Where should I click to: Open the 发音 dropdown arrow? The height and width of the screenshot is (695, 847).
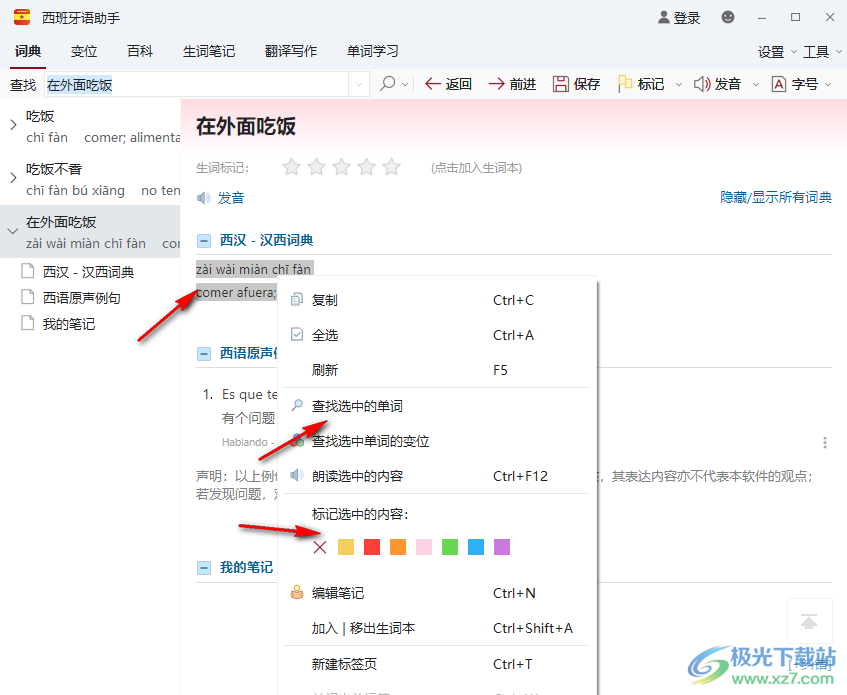[x=756, y=85]
